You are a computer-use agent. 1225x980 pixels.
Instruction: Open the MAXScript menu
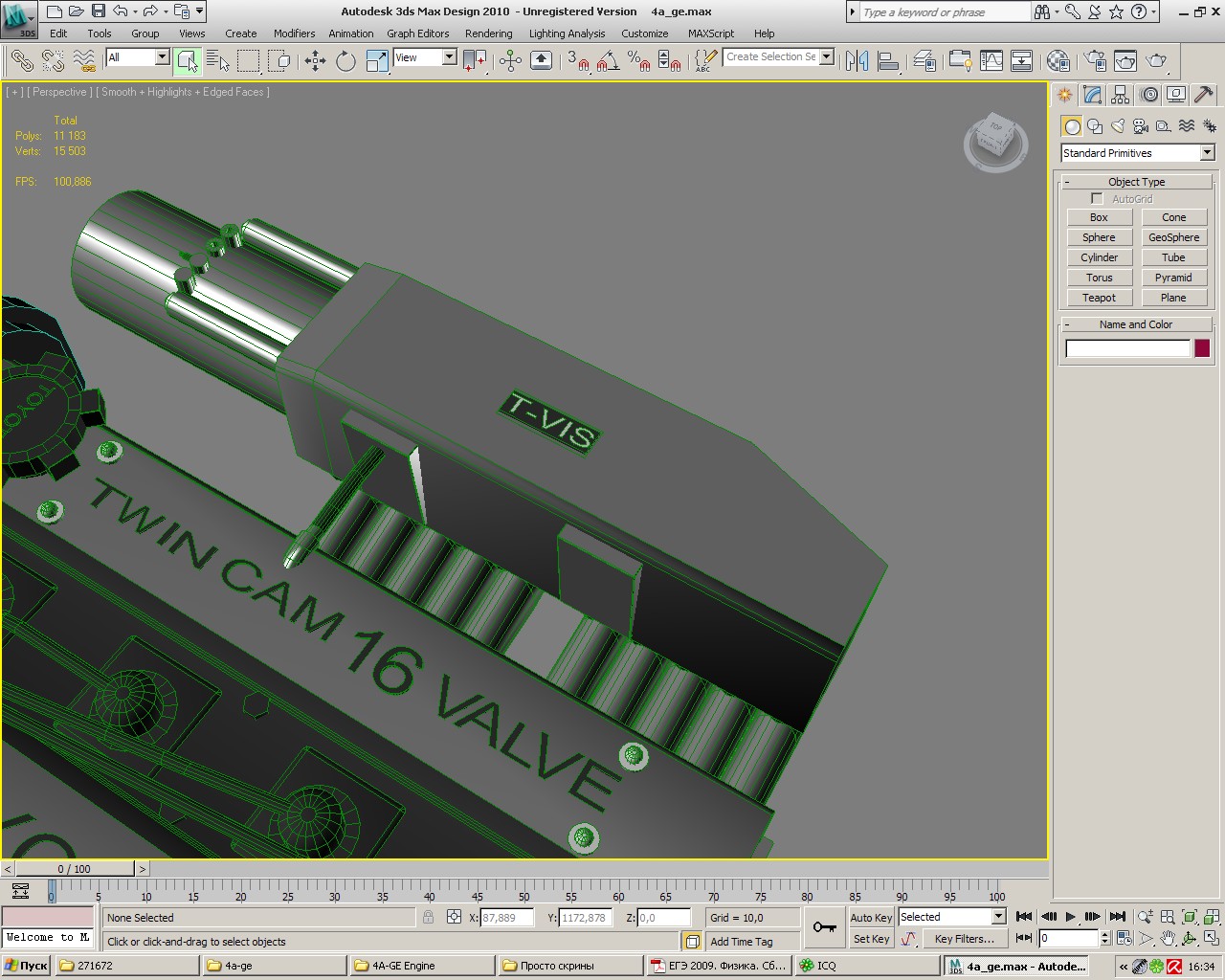pyautogui.click(x=711, y=33)
